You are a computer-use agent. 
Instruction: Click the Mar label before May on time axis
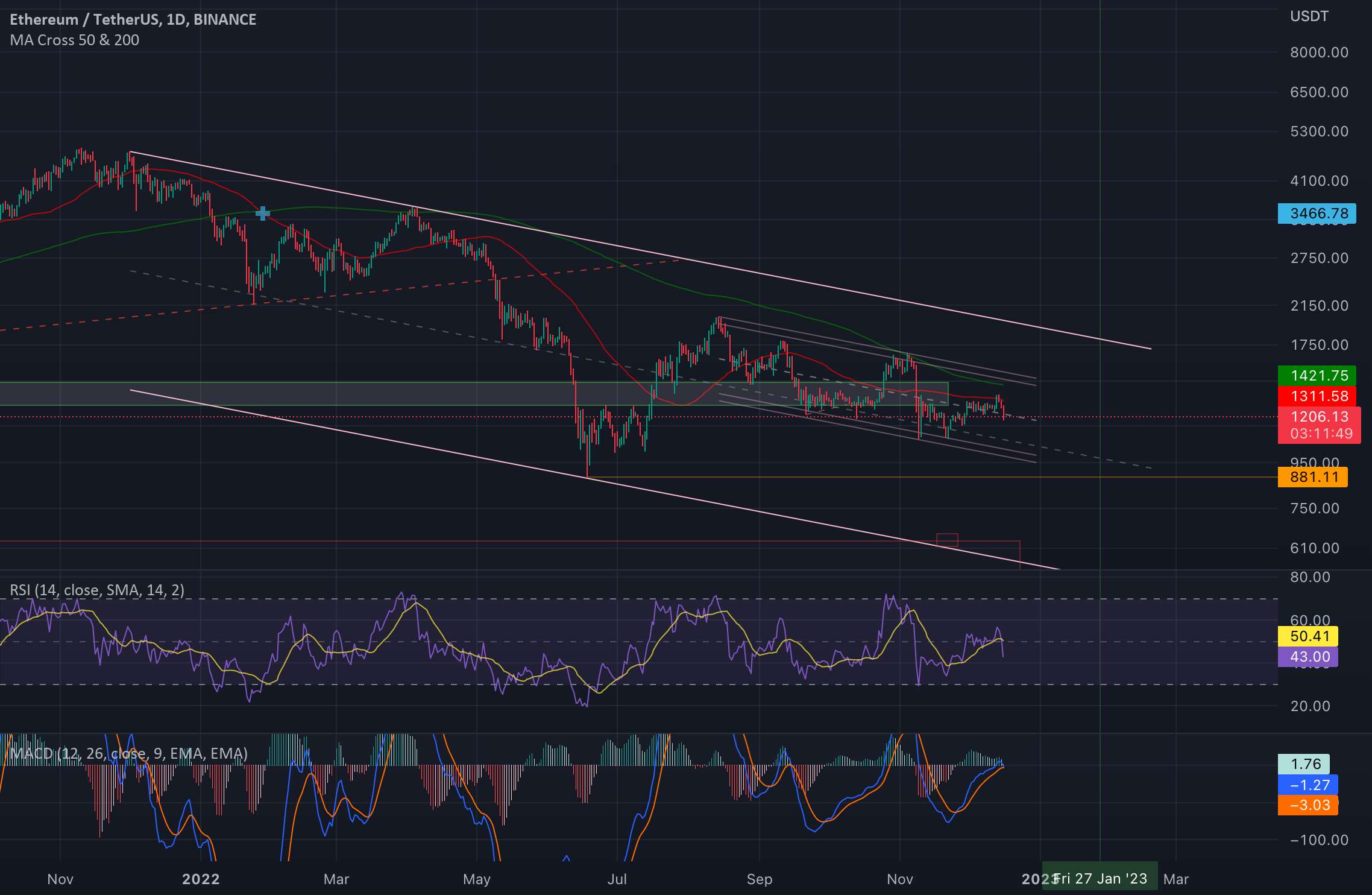(x=336, y=879)
